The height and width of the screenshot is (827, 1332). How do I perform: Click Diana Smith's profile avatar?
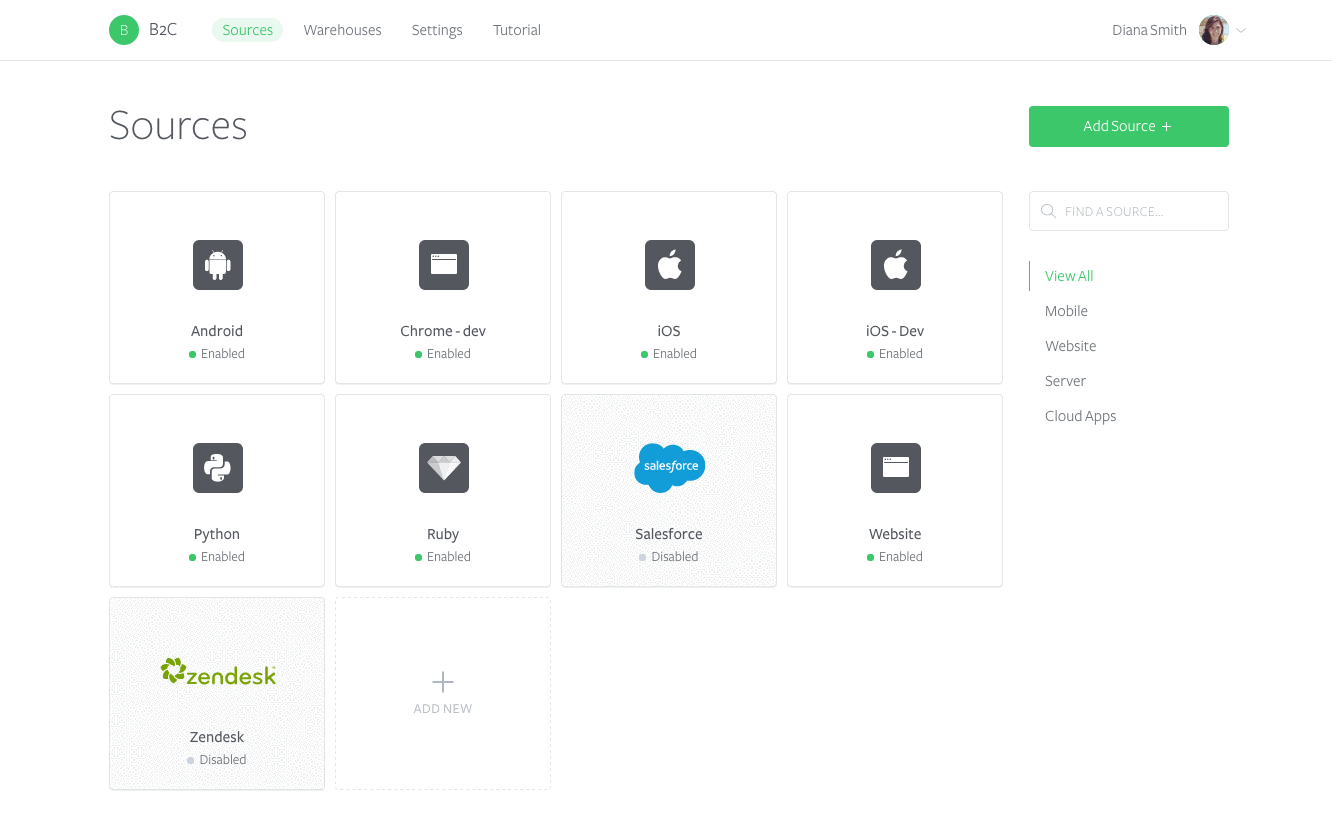point(1214,30)
